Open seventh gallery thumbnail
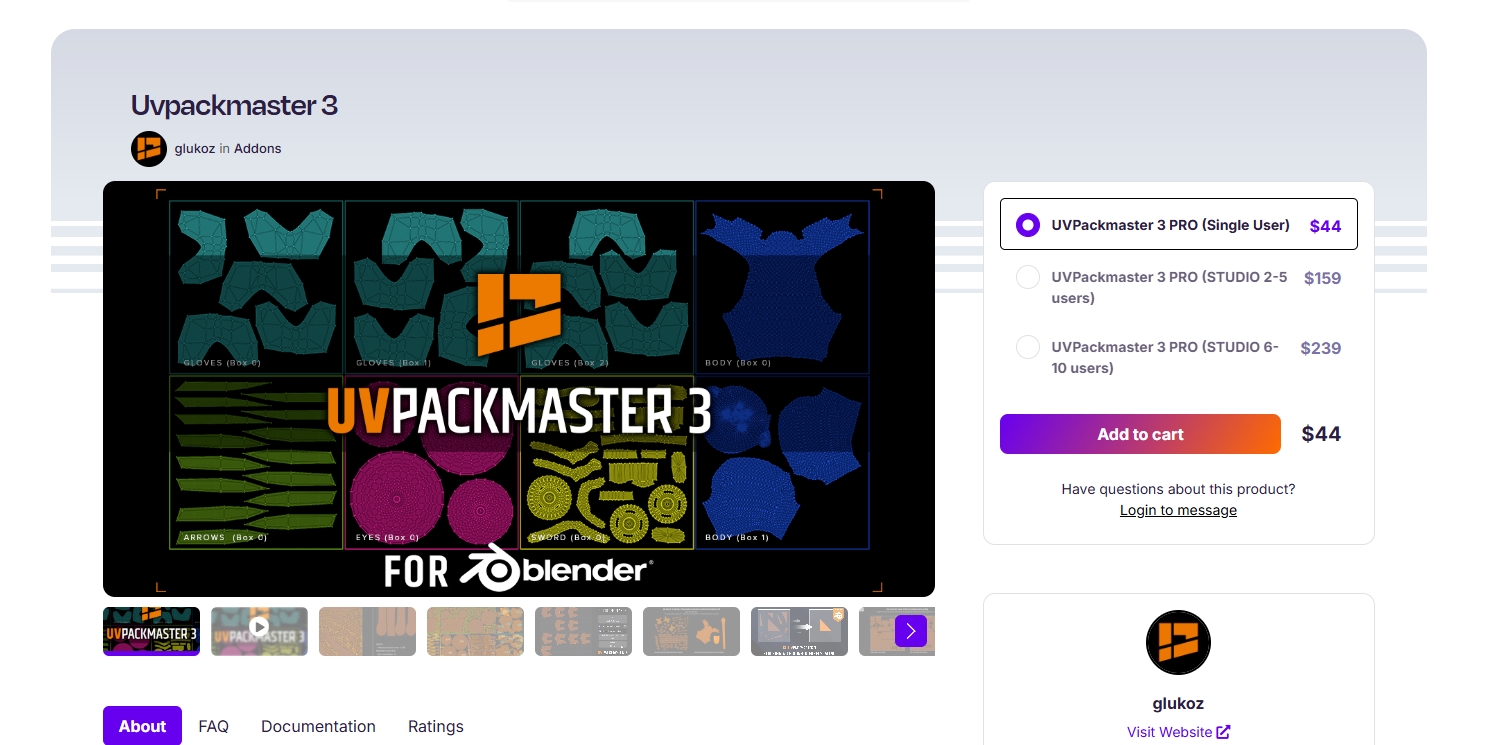 click(799, 631)
